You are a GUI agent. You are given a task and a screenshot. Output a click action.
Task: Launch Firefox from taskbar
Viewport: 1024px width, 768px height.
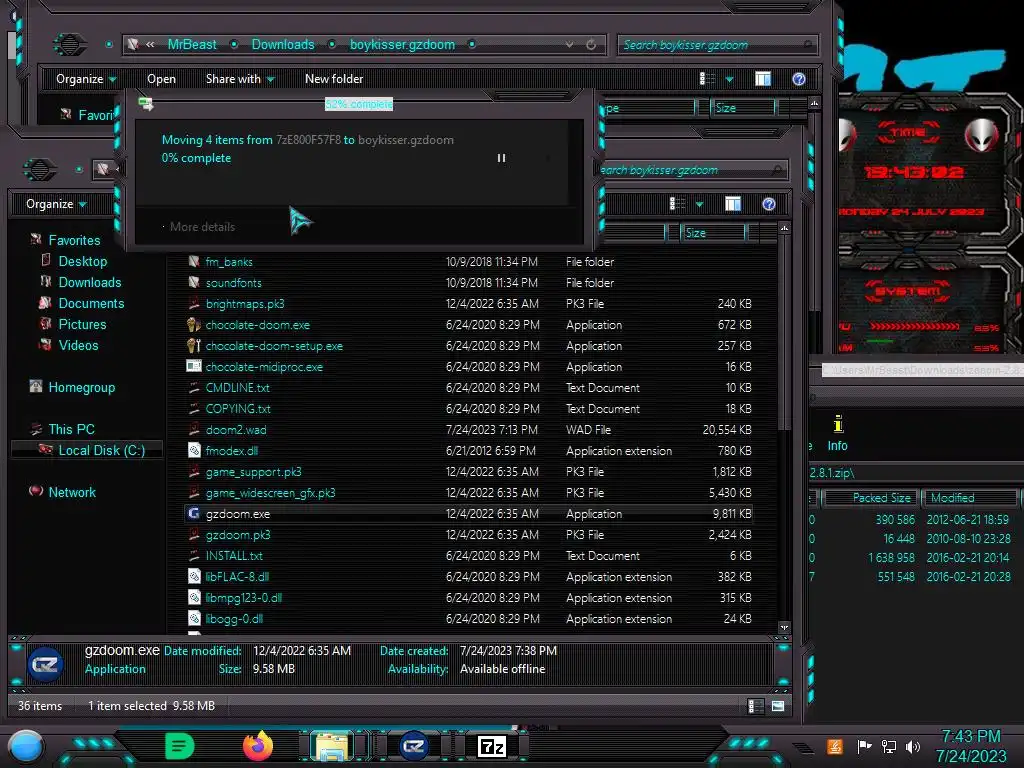click(x=258, y=746)
